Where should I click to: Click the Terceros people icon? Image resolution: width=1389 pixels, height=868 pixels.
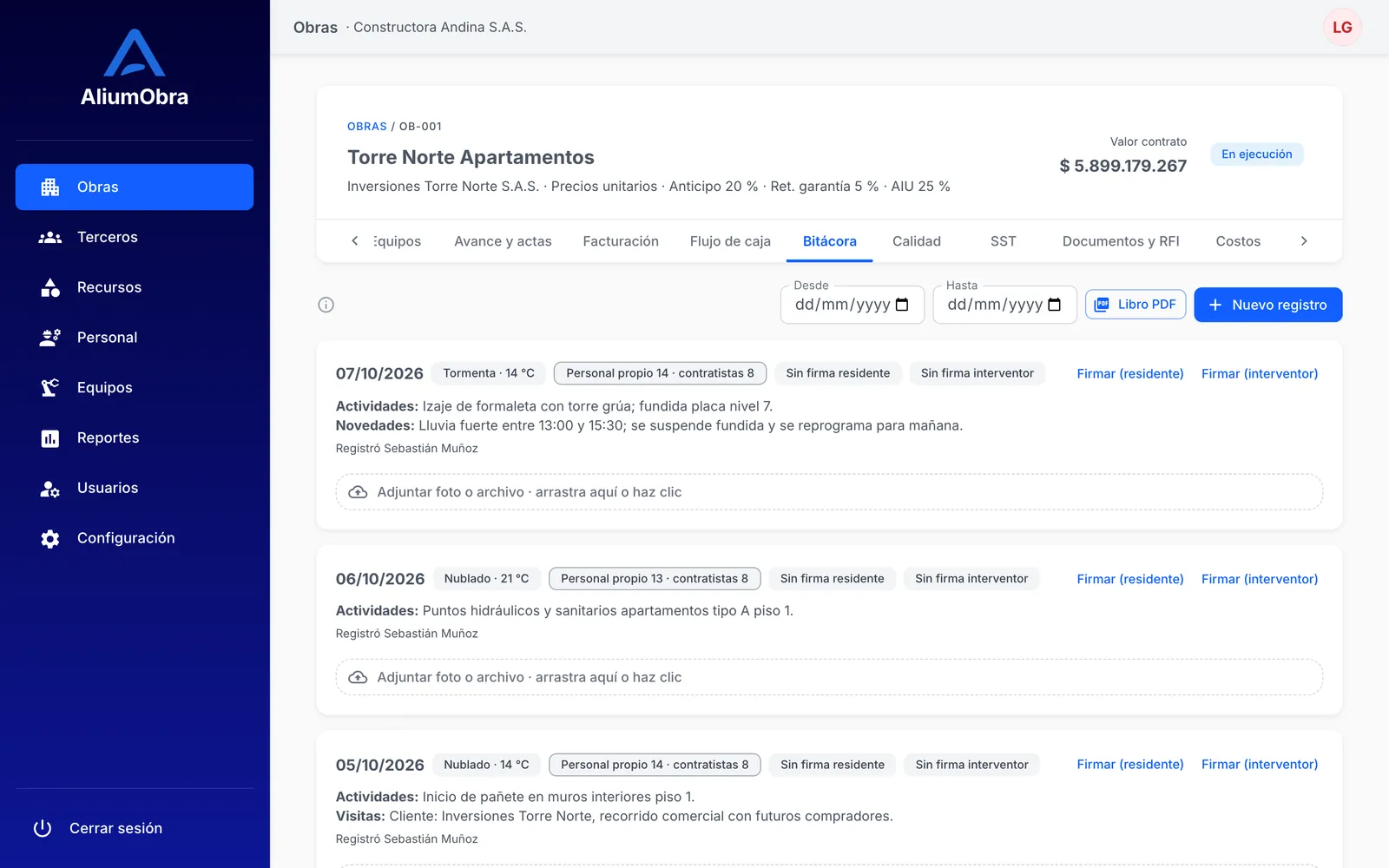pyautogui.click(x=50, y=238)
